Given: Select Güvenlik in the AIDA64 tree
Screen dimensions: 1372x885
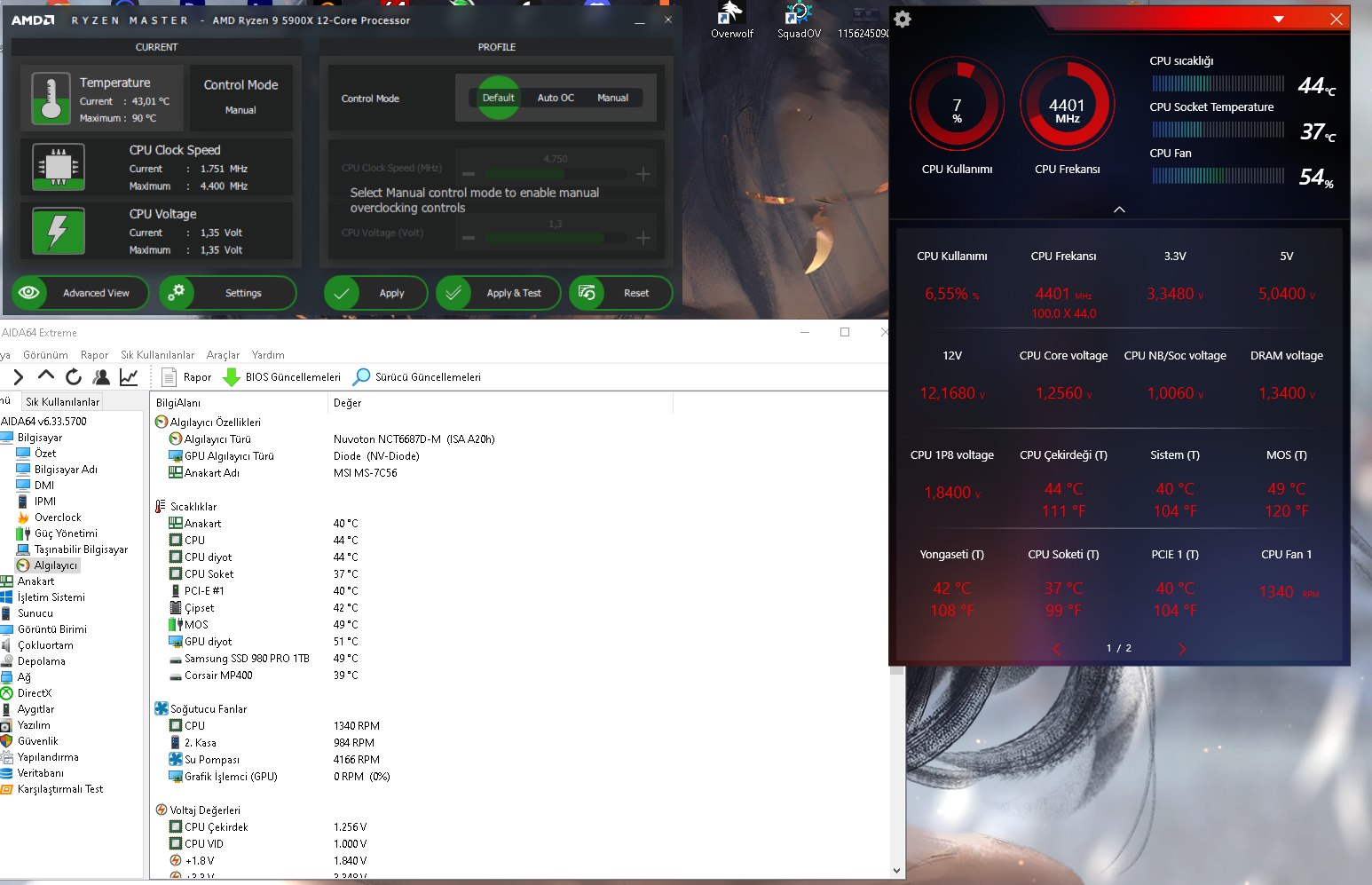Looking at the screenshot, I should tap(37, 741).
